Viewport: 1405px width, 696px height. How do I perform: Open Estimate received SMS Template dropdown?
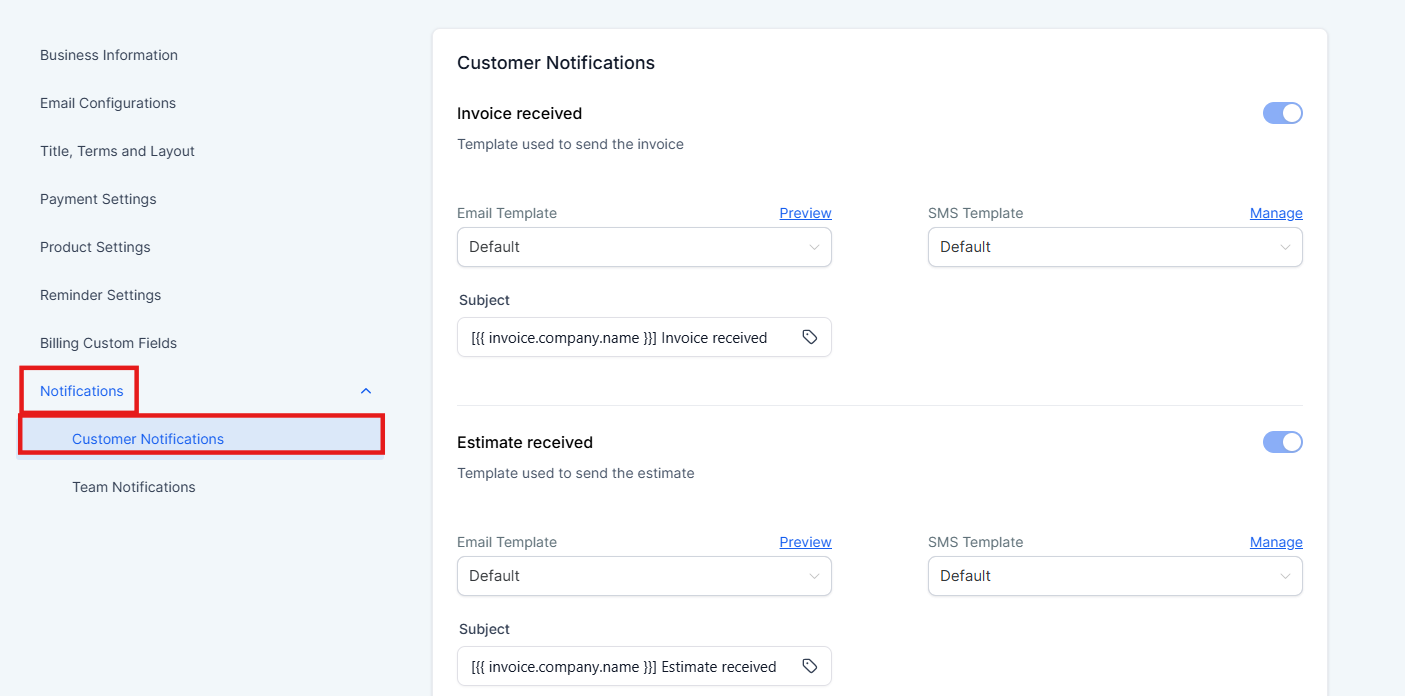point(1115,576)
